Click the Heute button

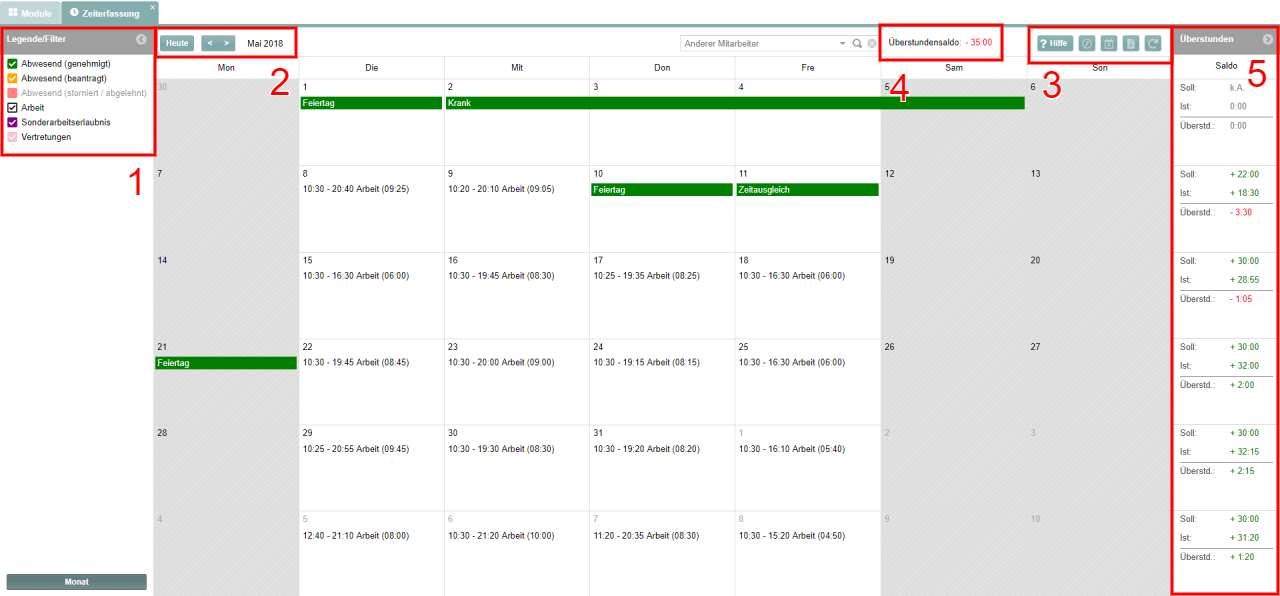point(177,43)
